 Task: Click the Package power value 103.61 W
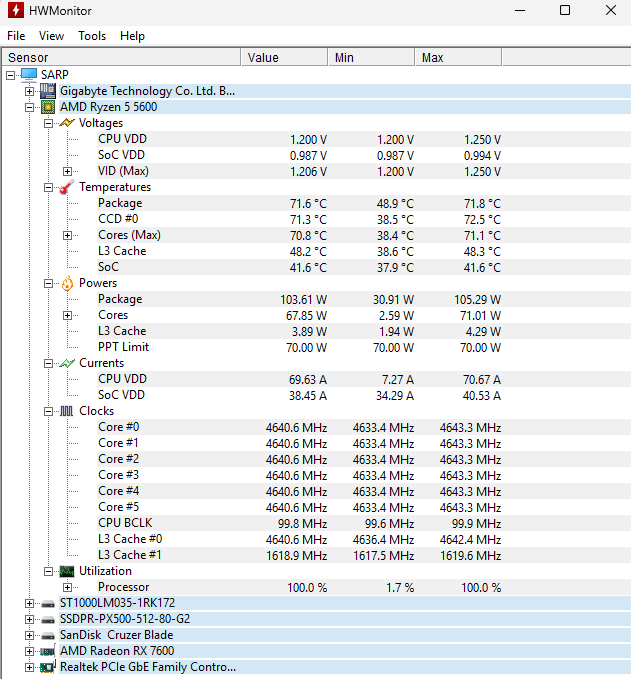tap(304, 300)
